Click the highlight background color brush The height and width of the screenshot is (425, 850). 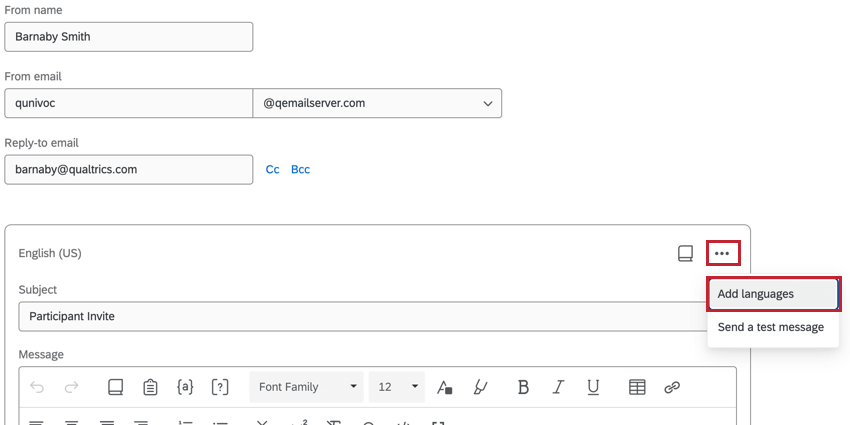pos(480,387)
